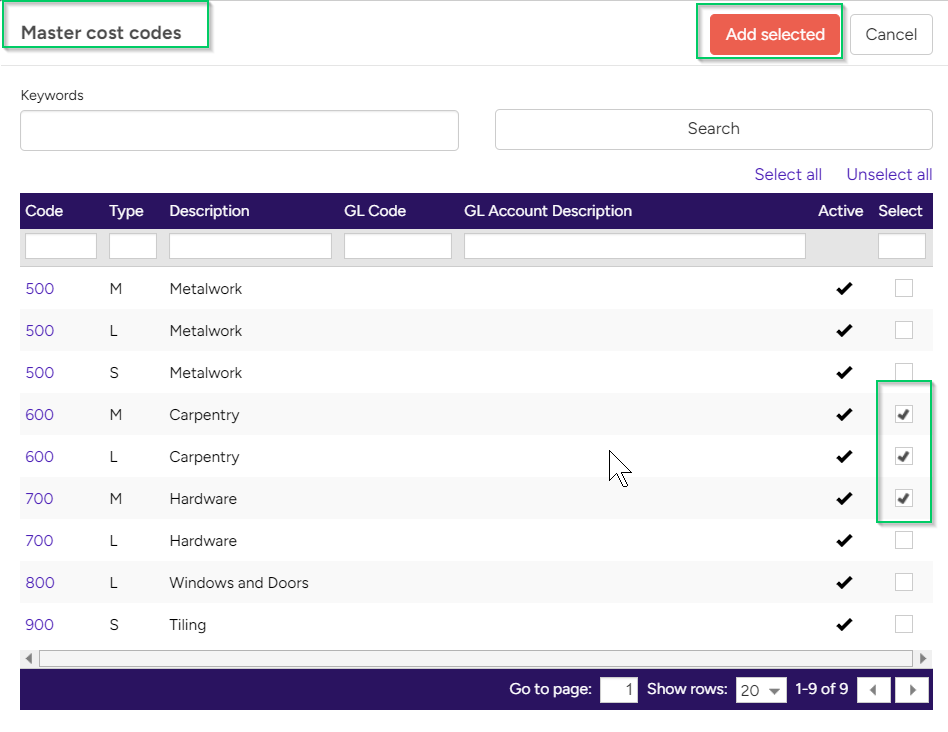Click the GL Code column filter box
The width and height of the screenshot is (948, 732).
point(398,246)
